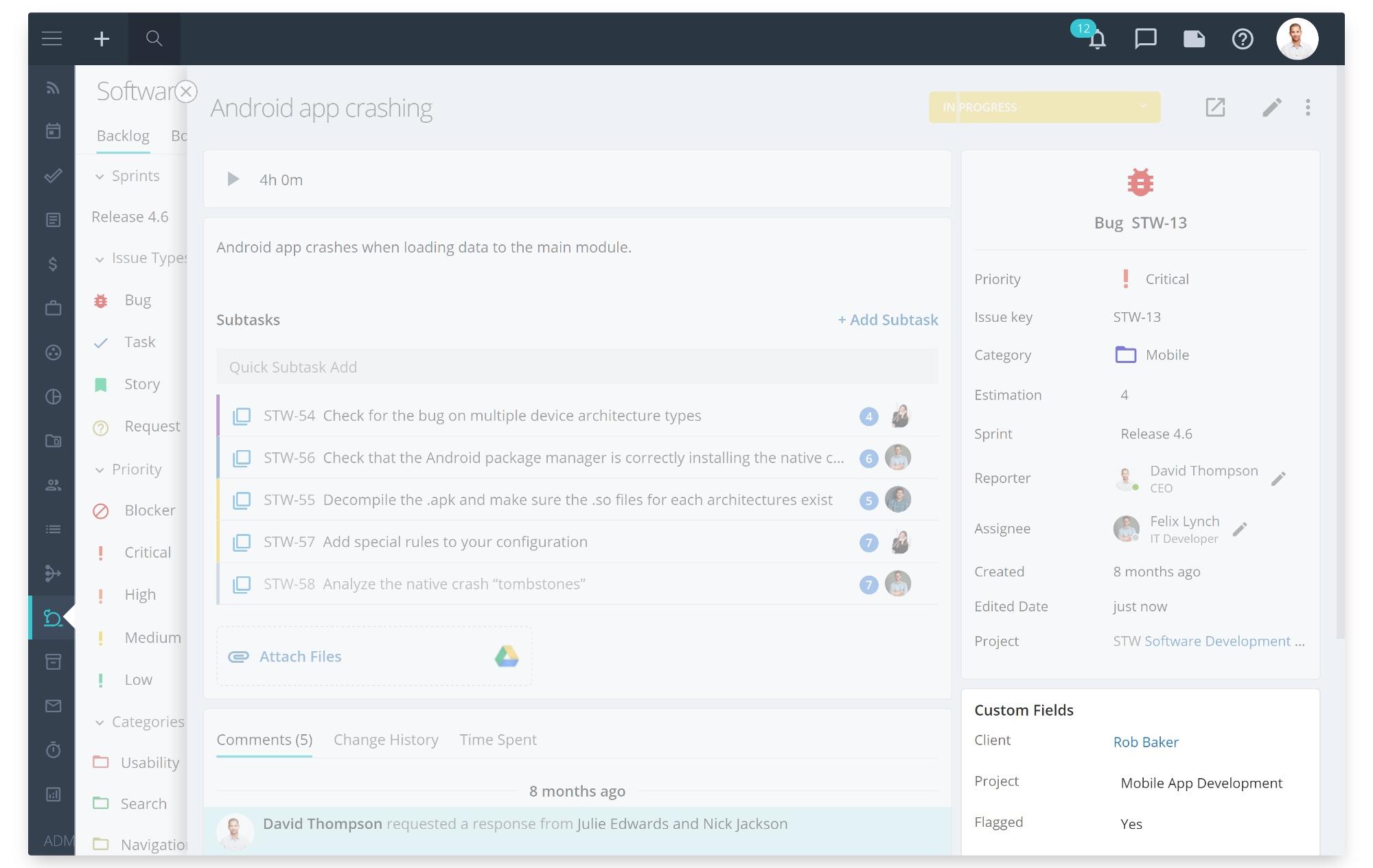
Task: Collapse the Priority filter section
Action: tap(100, 470)
